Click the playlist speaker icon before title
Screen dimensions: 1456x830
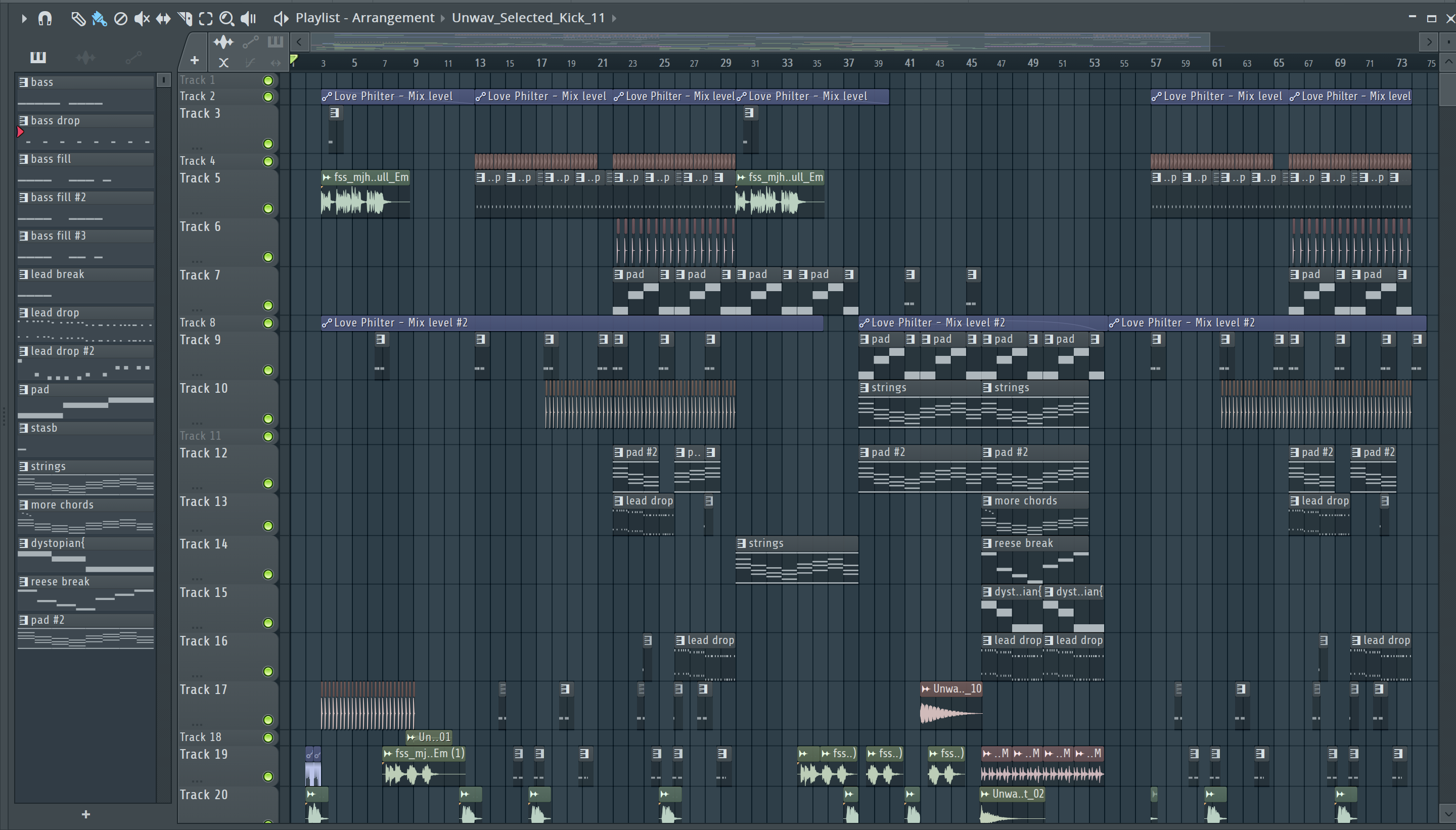[281, 18]
